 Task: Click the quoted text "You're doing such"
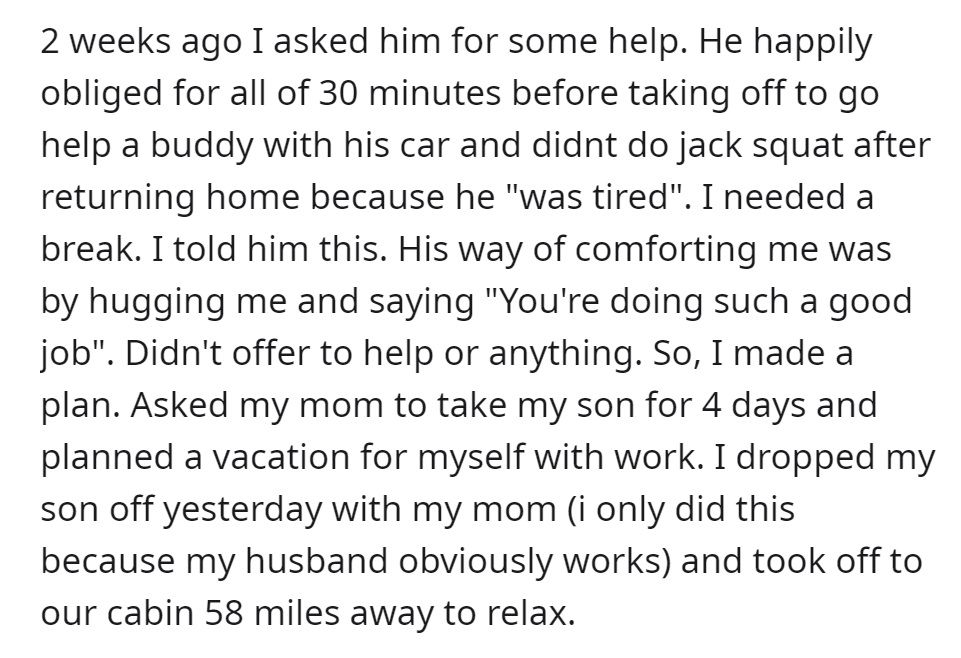coord(638,302)
